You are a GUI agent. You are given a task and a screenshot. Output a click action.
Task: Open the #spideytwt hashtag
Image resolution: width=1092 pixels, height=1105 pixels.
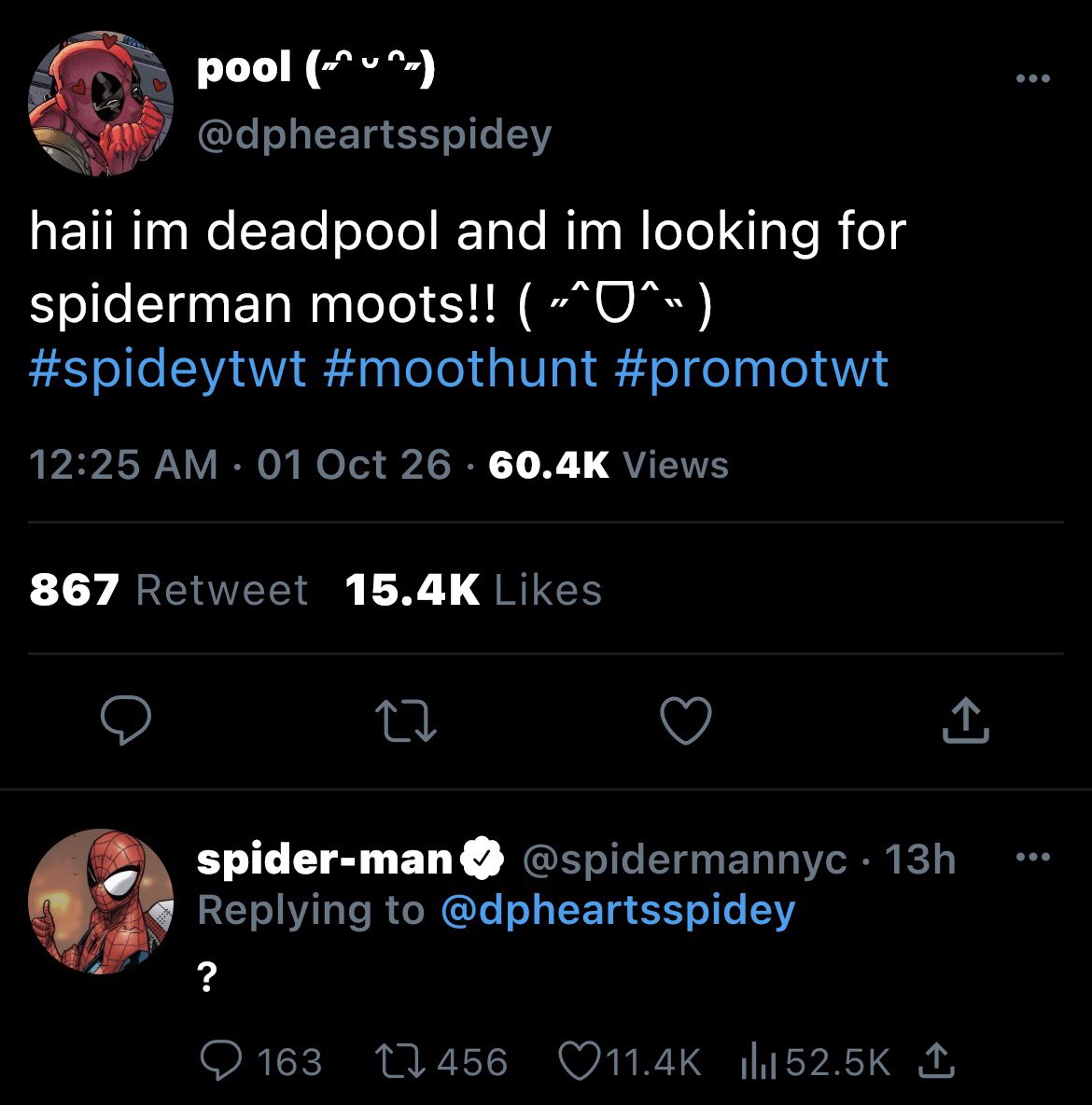point(168,369)
